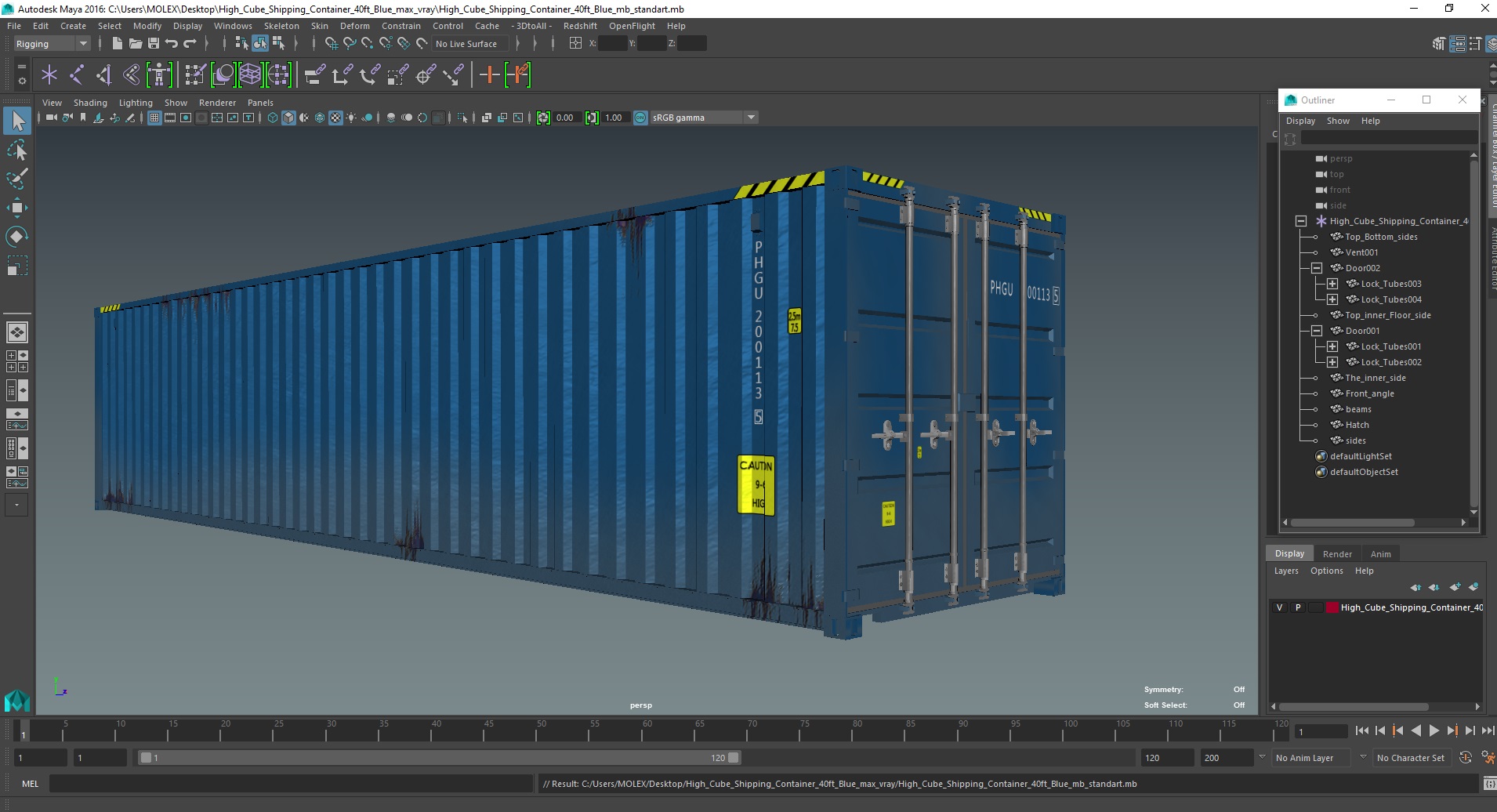Collapse the Door002 node in Outliner
Screen dimensions: 1497x812
coord(1317,268)
